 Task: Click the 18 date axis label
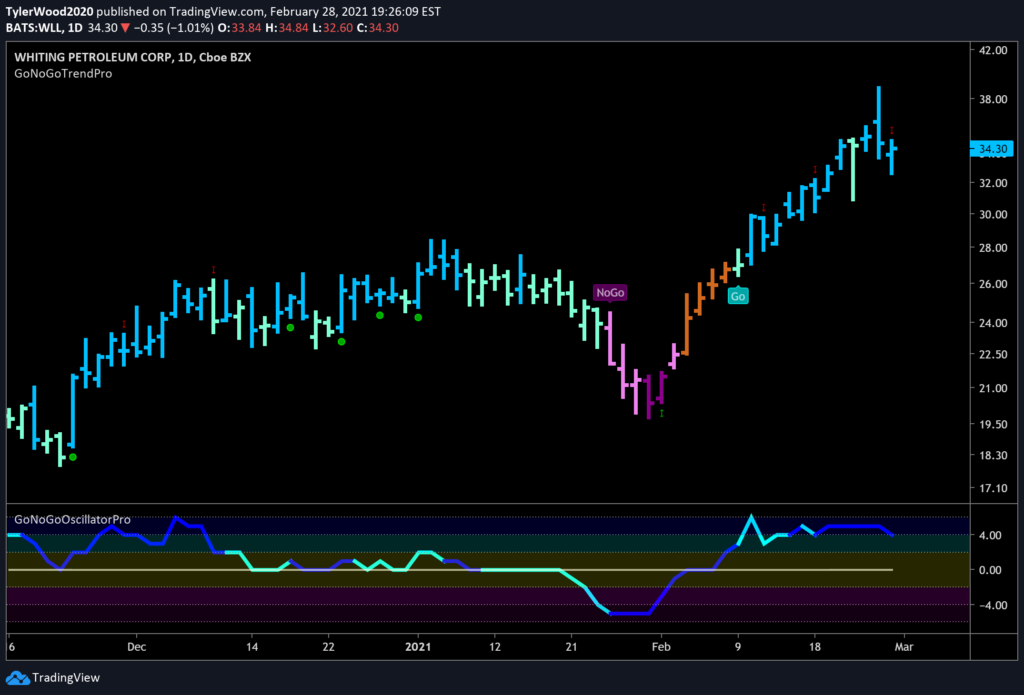click(814, 647)
